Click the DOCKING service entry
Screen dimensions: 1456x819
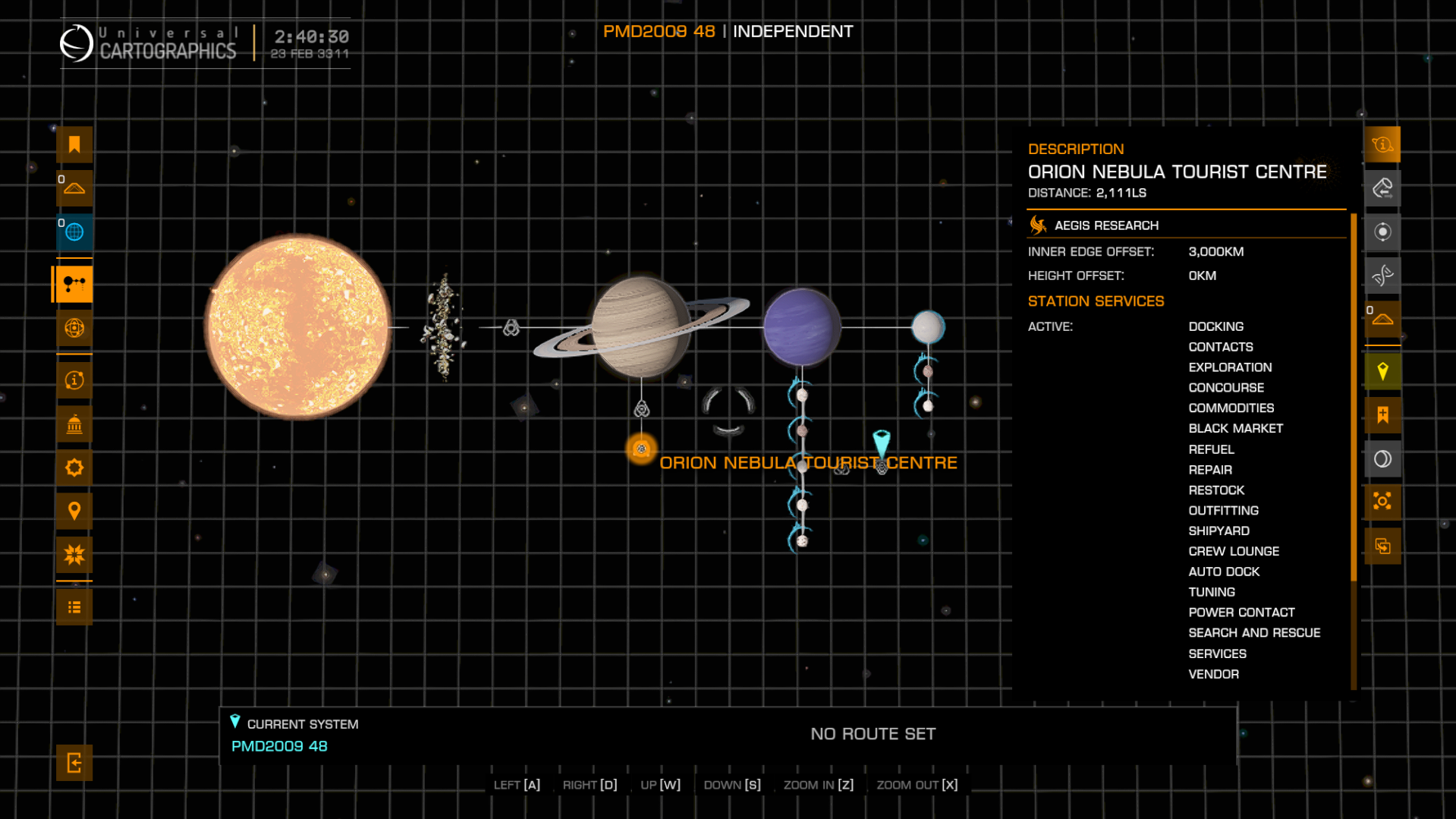pos(1215,326)
